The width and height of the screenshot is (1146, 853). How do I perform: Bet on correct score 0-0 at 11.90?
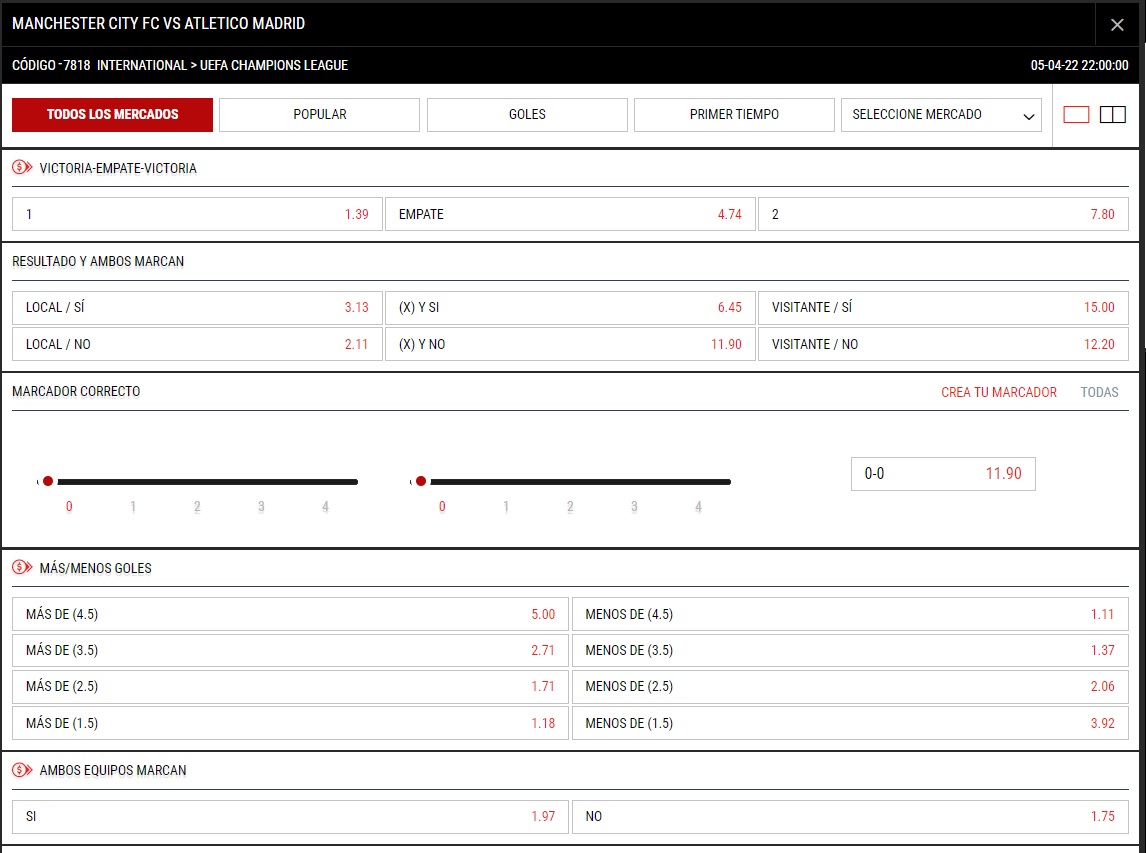[943, 474]
